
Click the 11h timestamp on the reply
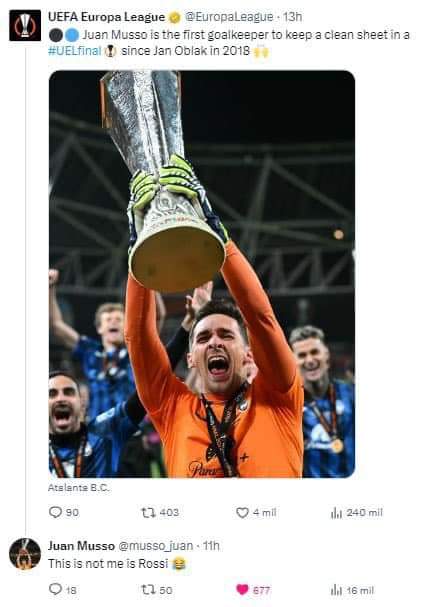click(x=211, y=546)
